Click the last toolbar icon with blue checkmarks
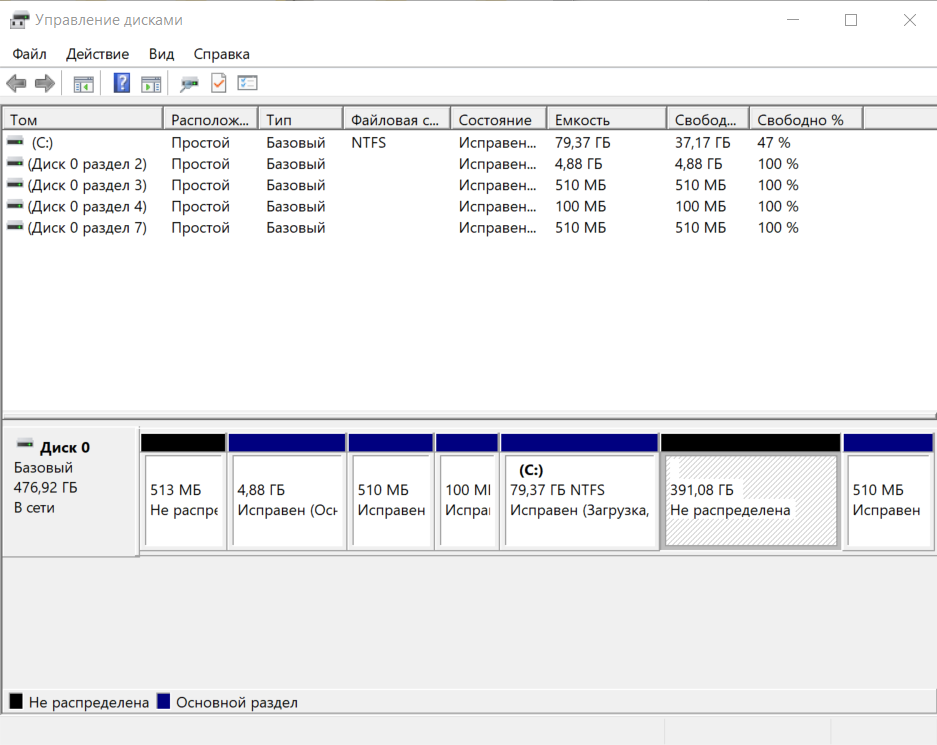This screenshot has height=745, width=937. 247,83
